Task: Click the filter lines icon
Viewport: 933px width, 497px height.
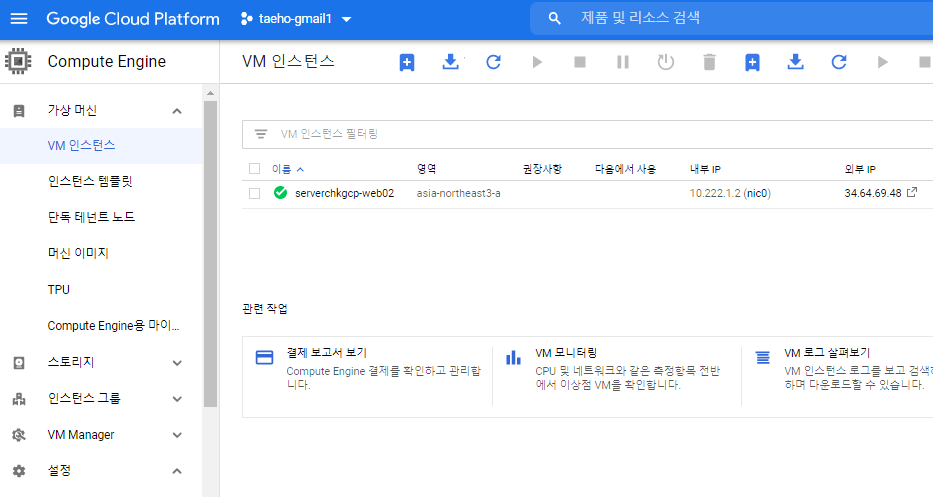Action: pos(261,134)
